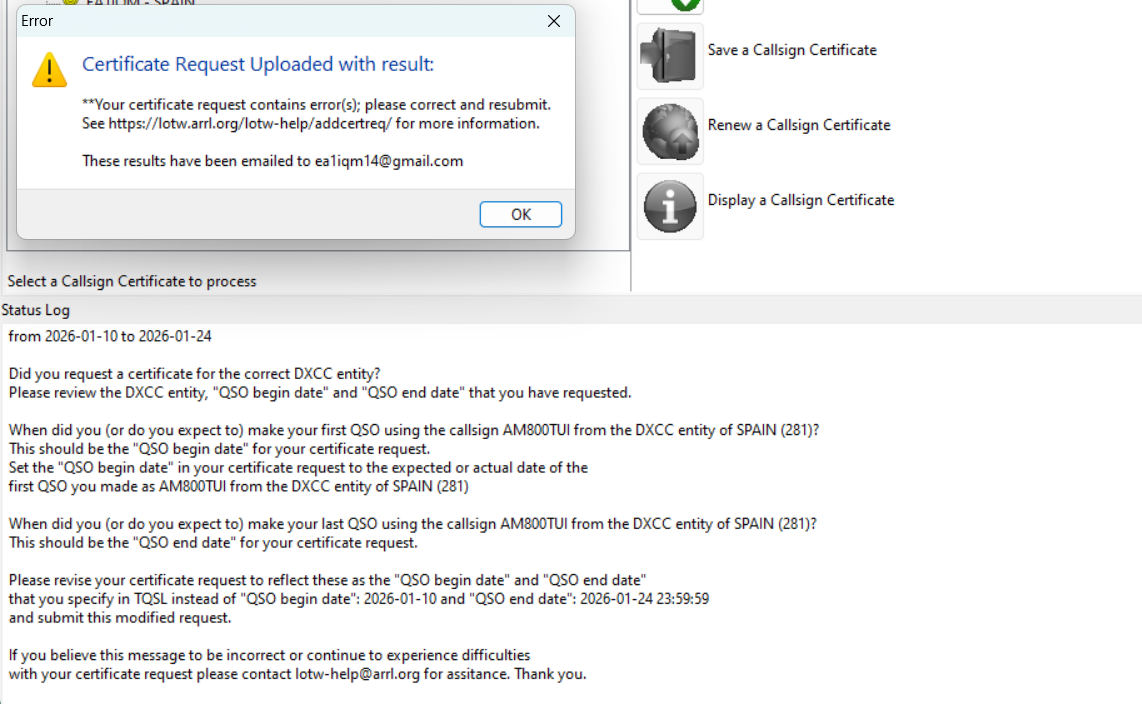The height and width of the screenshot is (704, 1142).
Task: Click the yellow warning triangle icon
Action: click(49, 70)
